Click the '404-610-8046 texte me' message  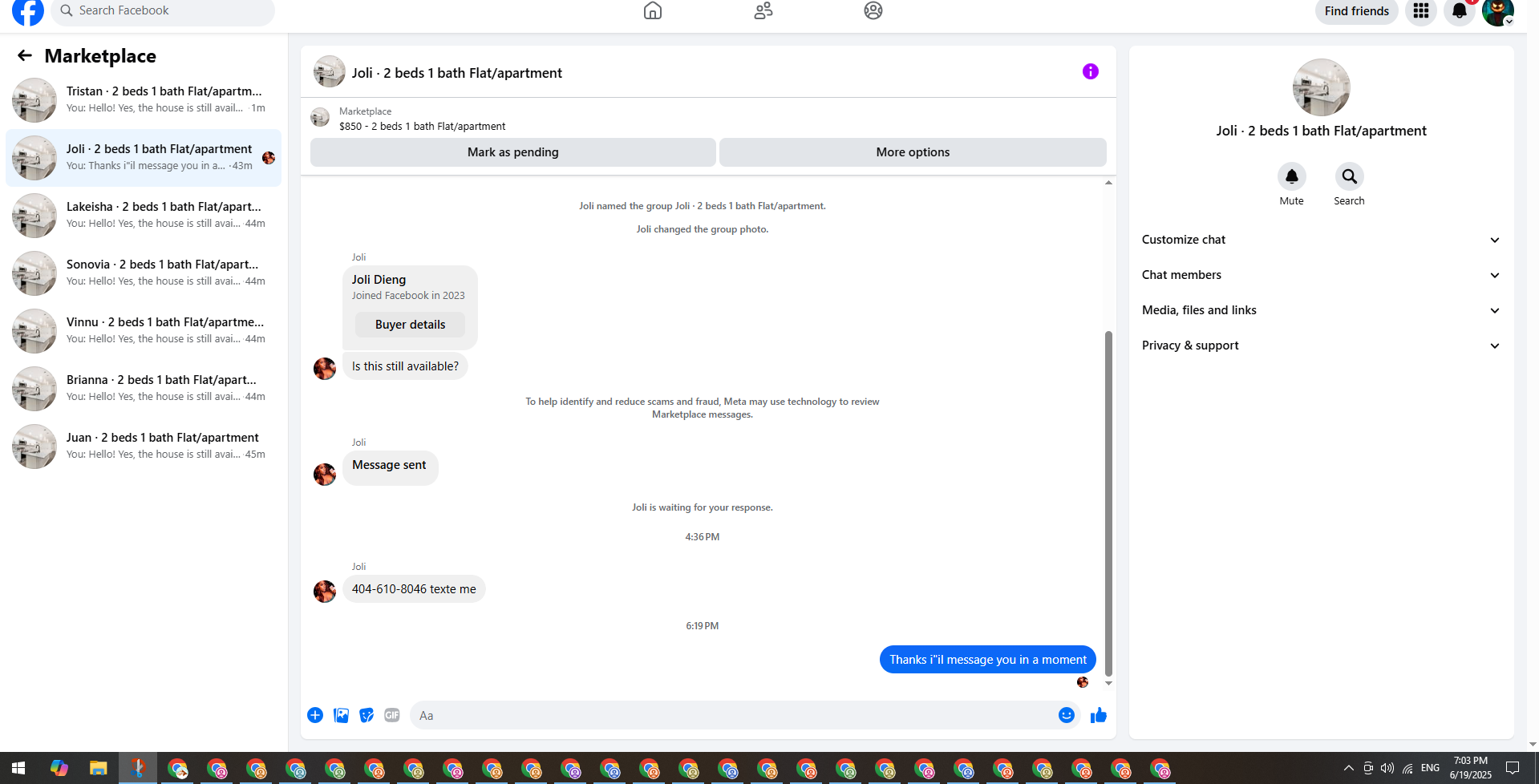(414, 589)
